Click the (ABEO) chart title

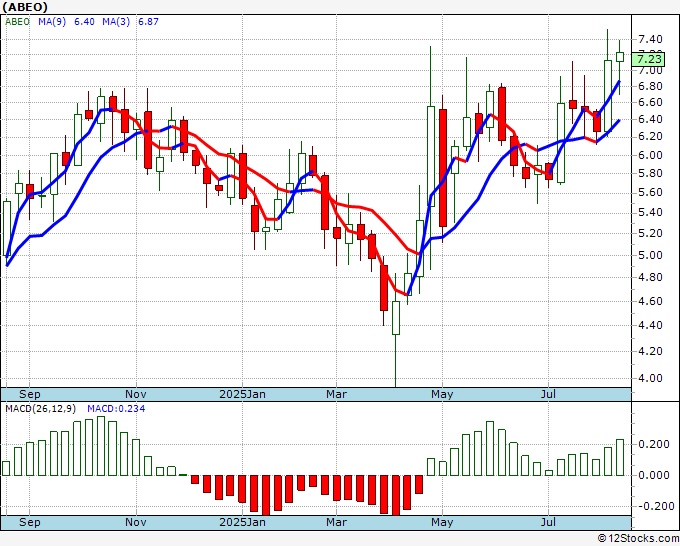[25, 7]
